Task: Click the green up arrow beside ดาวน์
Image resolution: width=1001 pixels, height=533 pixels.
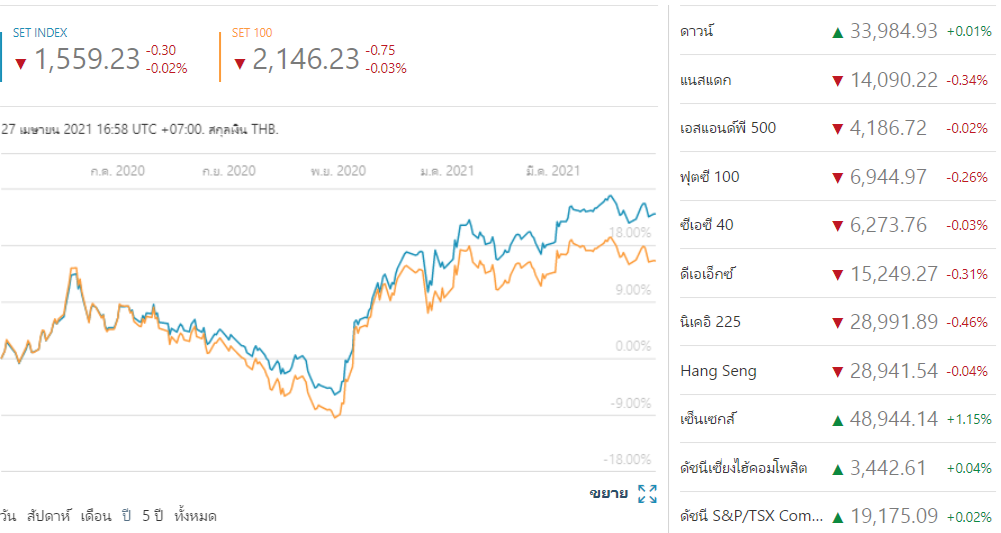Action: point(837,32)
